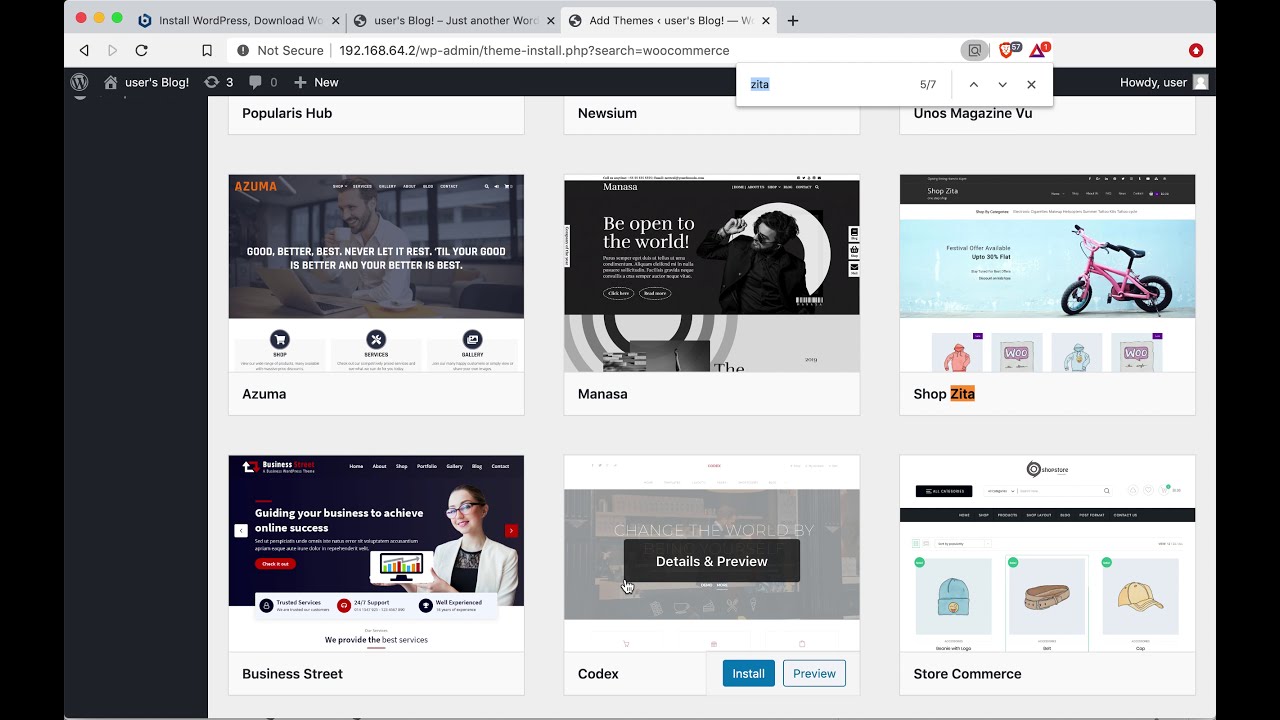Open WordPress logo menu in admin bar
Image resolution: width=1280 pixels, height=720 pixels.
pyautogui.click(x=79, y=82)
